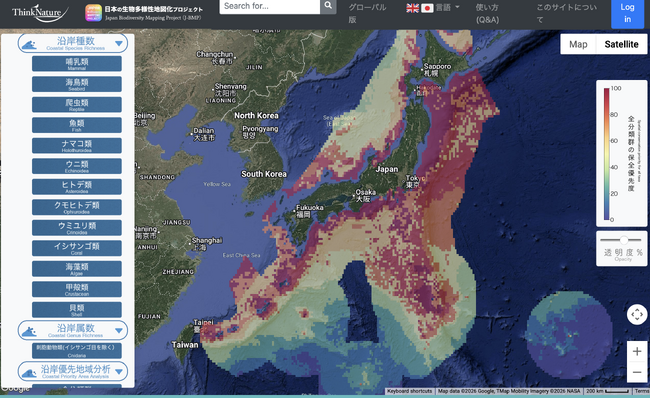The image size is (650, 399).
Task: Open the J-BMP project logo icon
Action: (93, 13)
